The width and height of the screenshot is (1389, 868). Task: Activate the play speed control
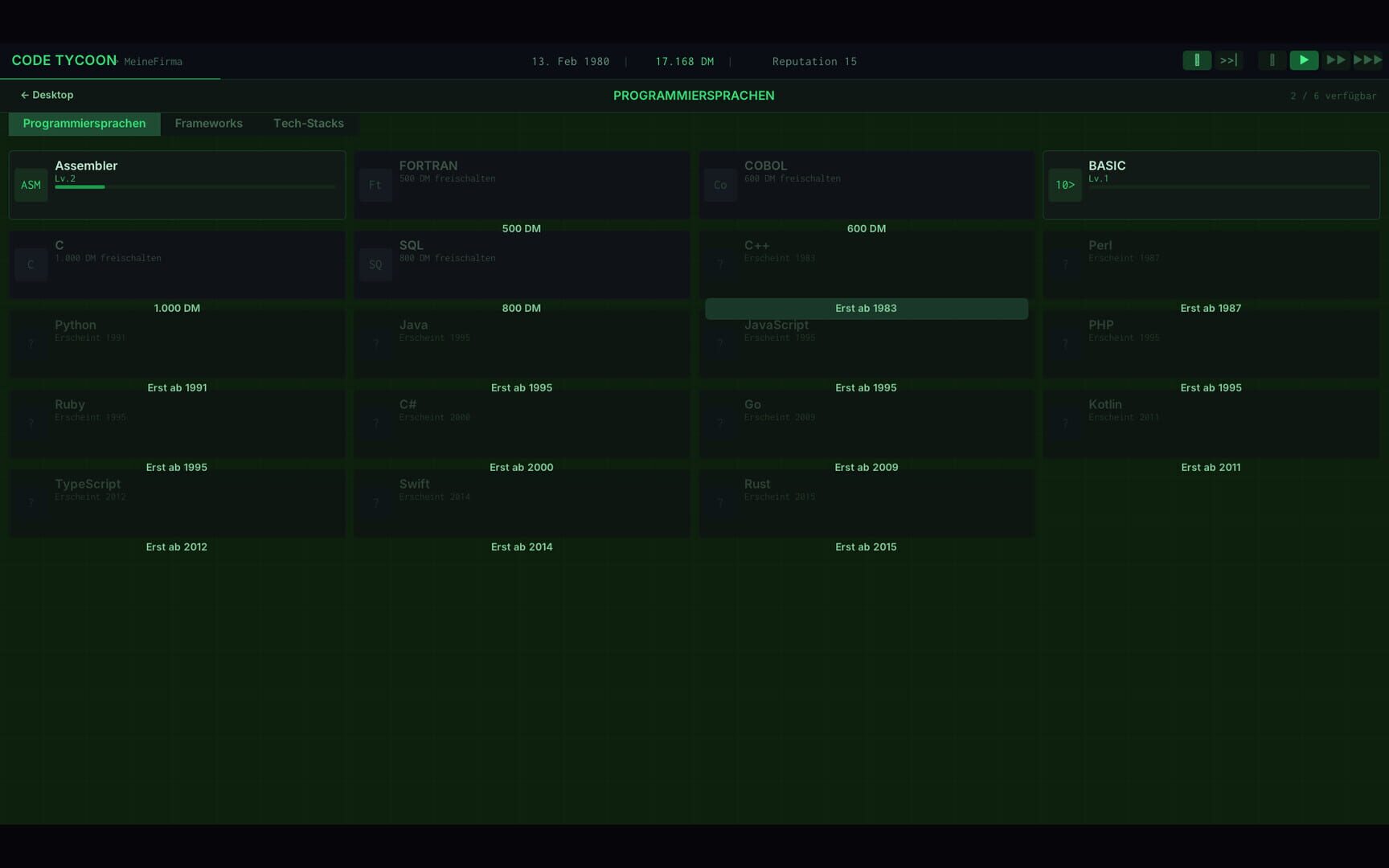point(1304,60)
